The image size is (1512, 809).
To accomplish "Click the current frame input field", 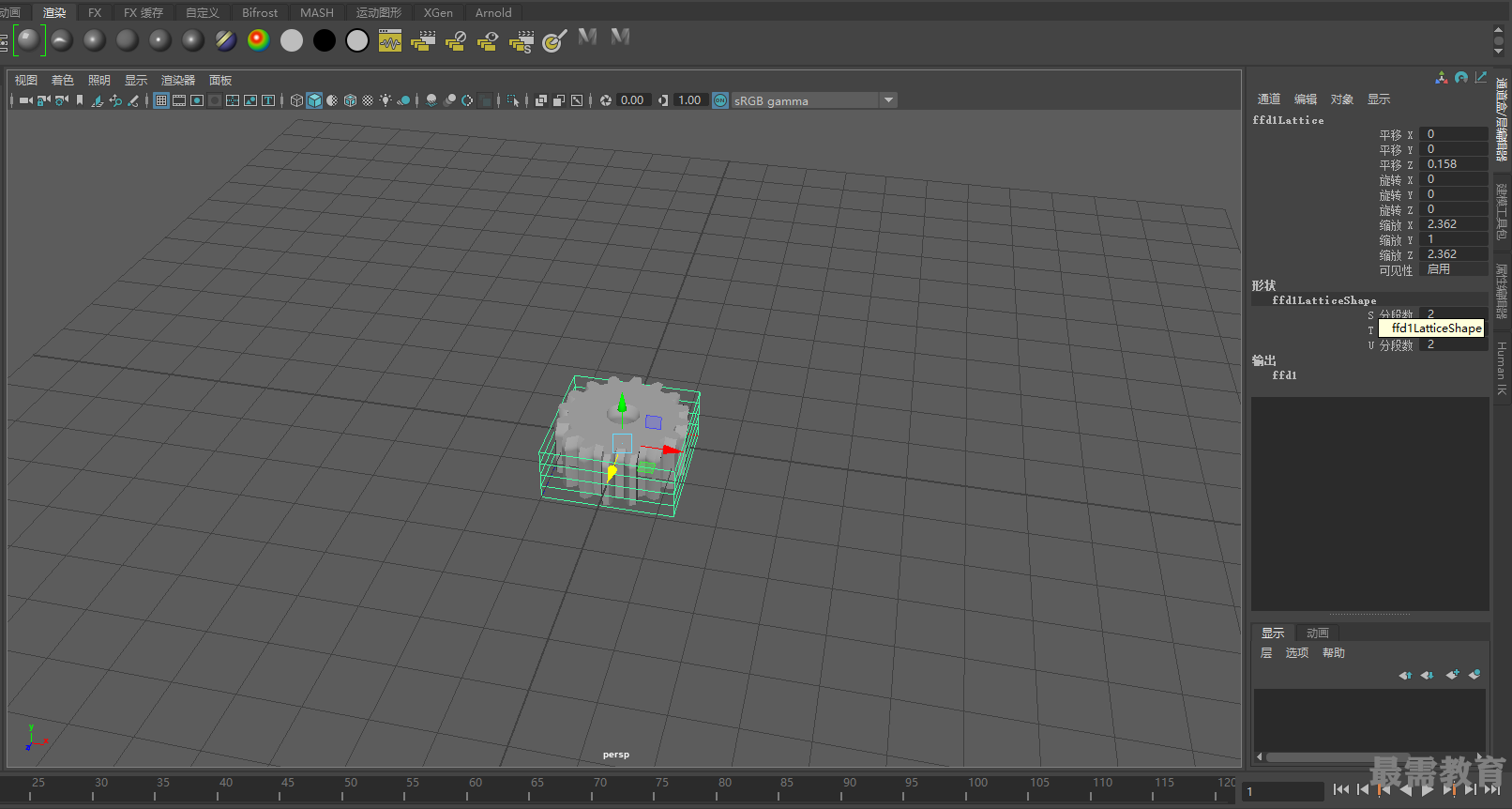I will pyautogui.click(x=1282, y=792).
